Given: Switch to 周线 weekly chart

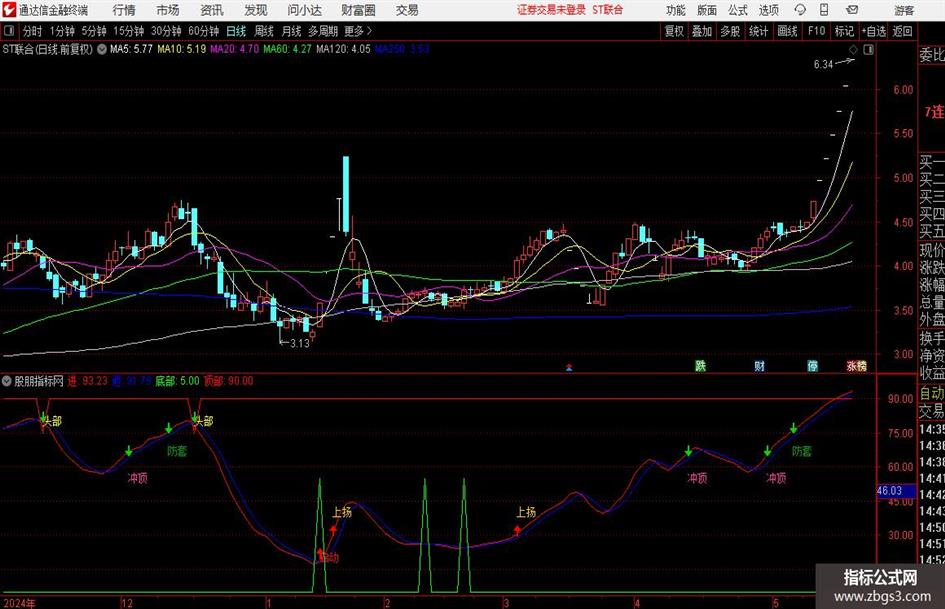Looking at the screenshot, I should pos(263,31).
